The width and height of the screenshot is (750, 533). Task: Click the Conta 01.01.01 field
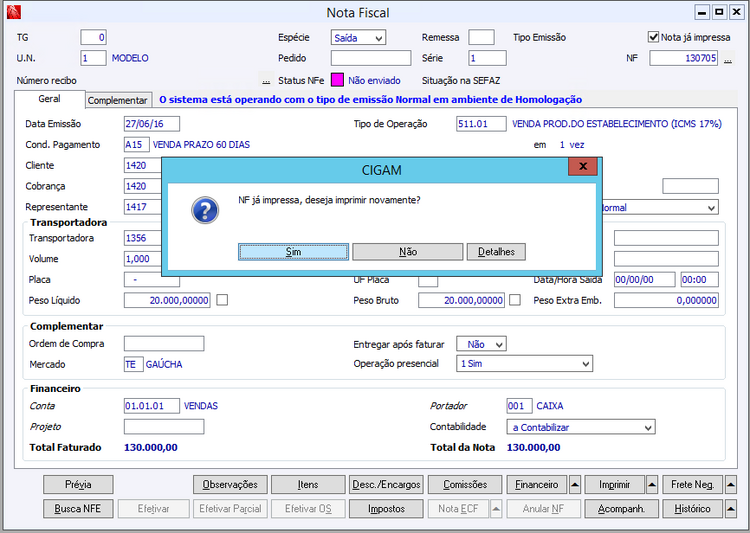coord(152,406)
